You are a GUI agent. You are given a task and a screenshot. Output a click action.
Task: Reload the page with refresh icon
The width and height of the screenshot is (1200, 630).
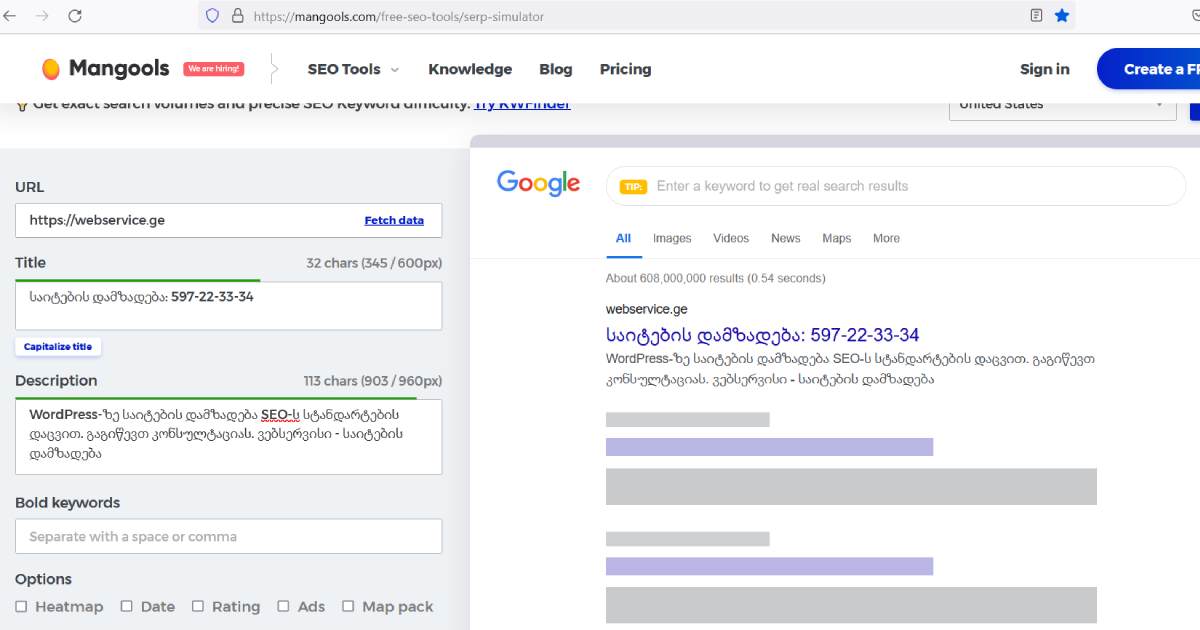pos(75,16)
